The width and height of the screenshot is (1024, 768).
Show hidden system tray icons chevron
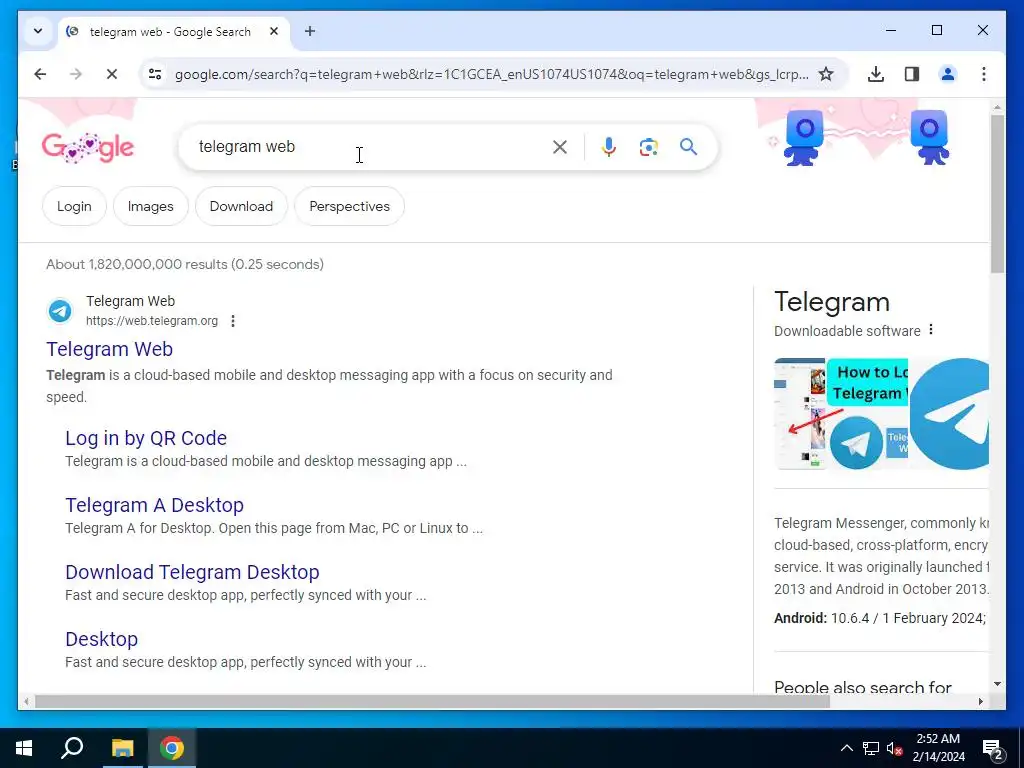846,748
